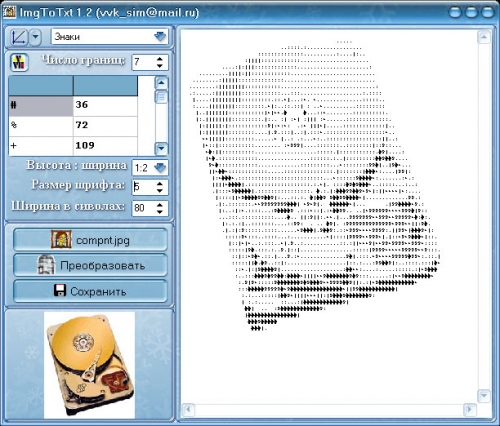500x426 pixels.
Task: Click into the Размер шрифта field
Action: pyautogui.click(x=144, y=187)
